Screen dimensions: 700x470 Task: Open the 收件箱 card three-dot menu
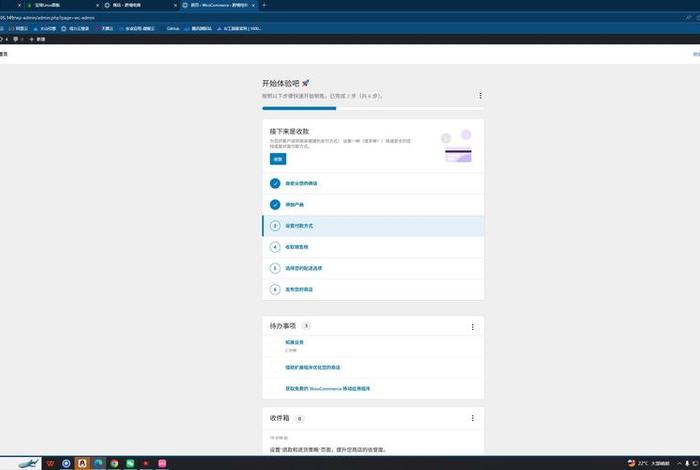(x=472, y=418)
